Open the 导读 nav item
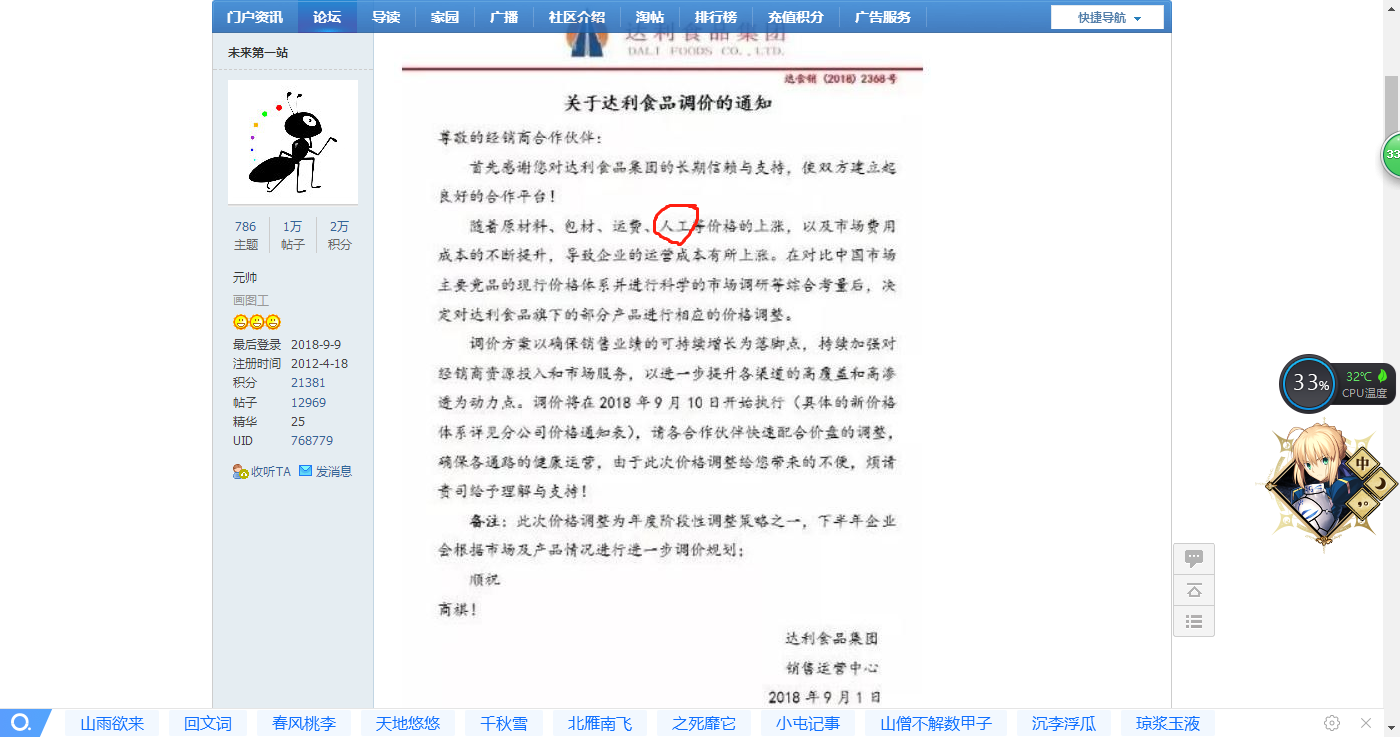The image size is (1400, 737). pyautogui.click(x=386, y=17)
